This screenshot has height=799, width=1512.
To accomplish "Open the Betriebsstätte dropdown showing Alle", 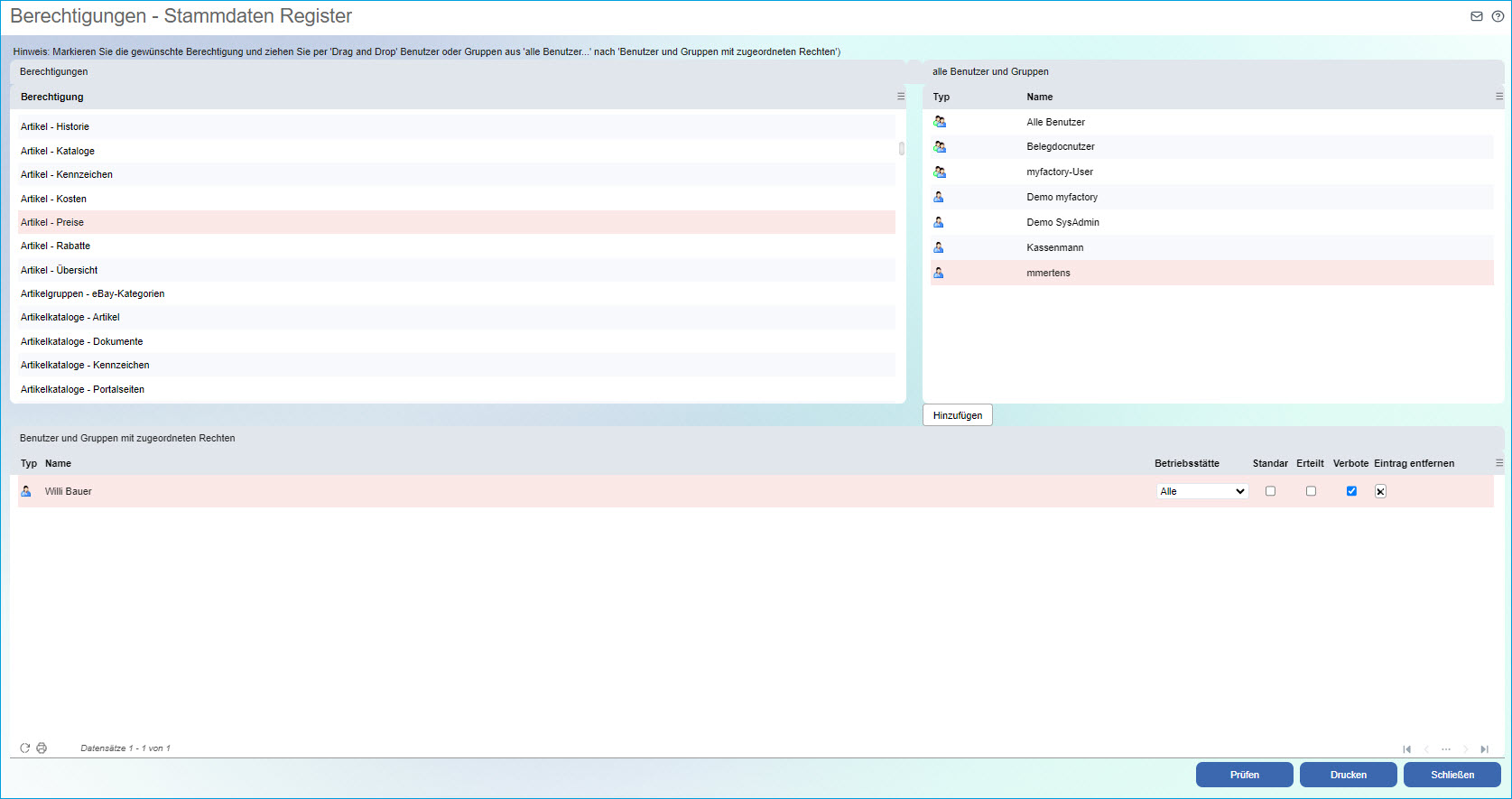I will click(1202, 491).
